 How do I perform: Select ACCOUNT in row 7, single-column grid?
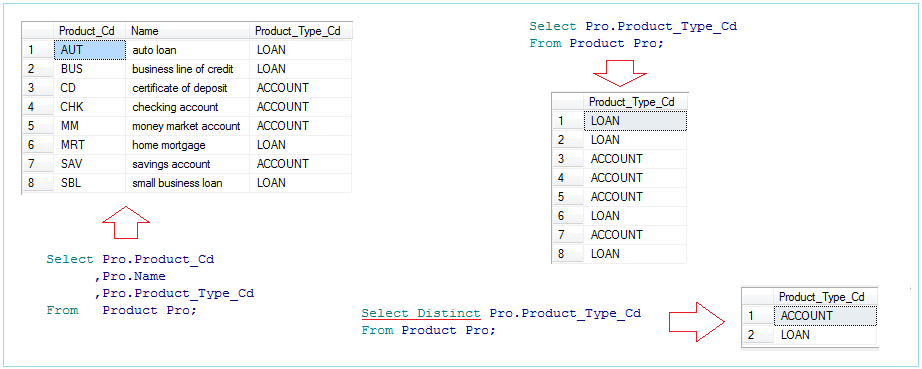pos(635,234)
